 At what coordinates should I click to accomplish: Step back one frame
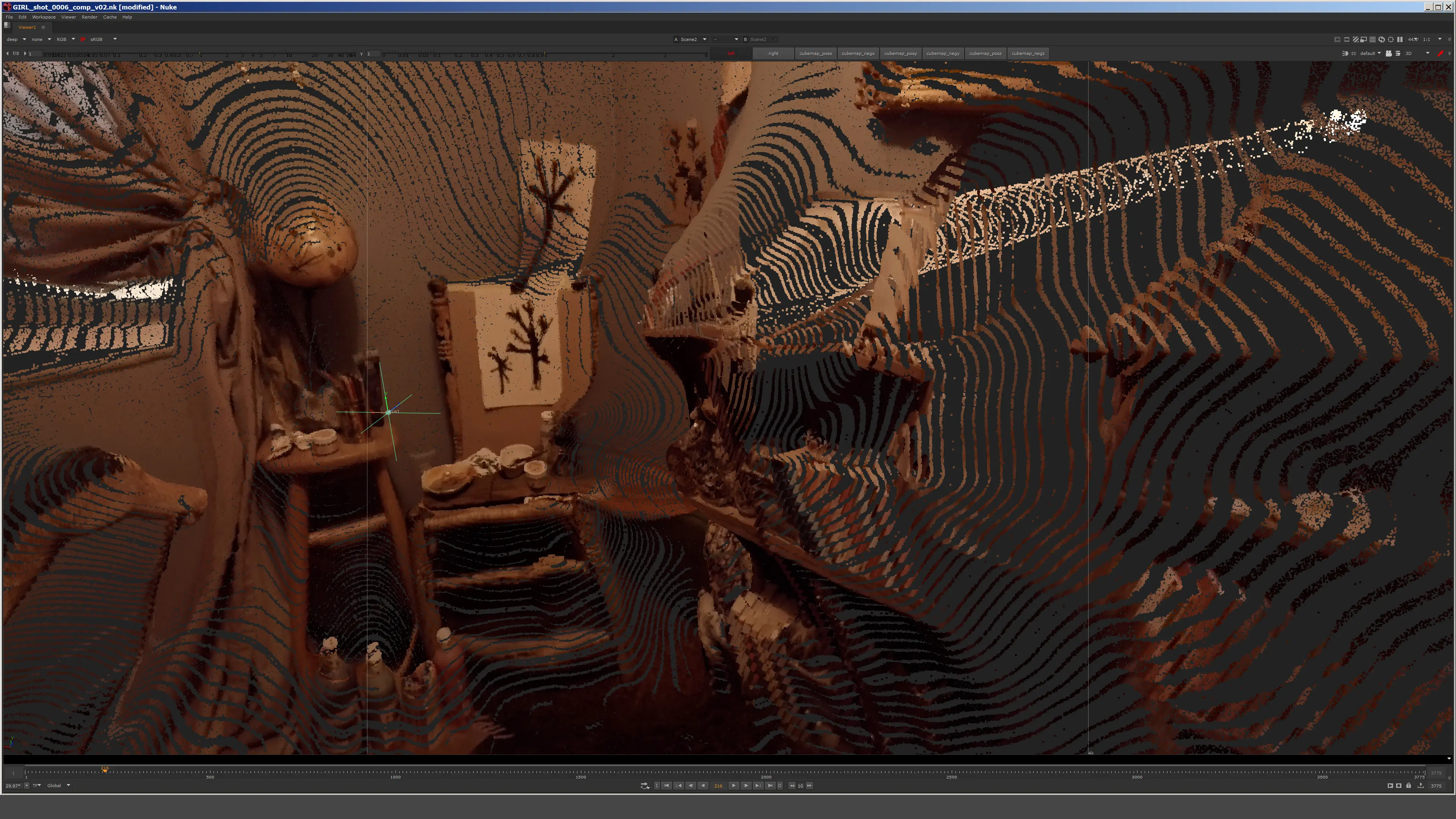click(x=691, y=786)
